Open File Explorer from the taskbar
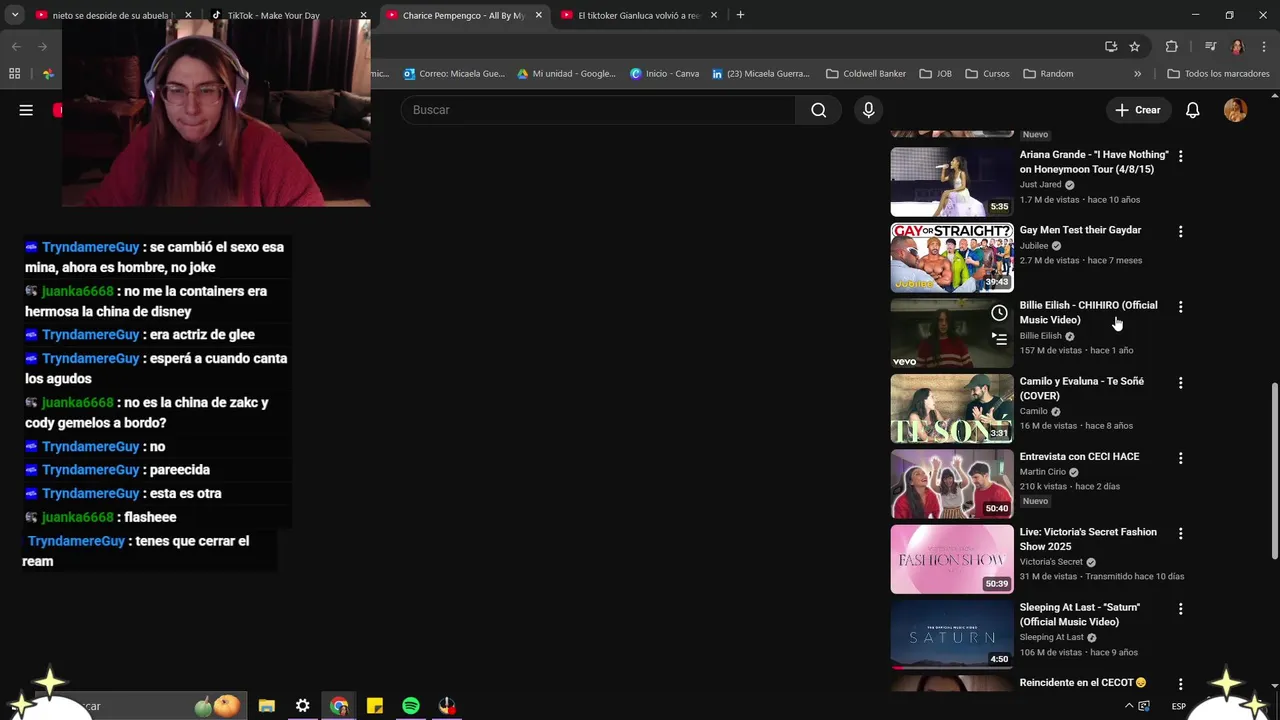The width and height of the screenshot is (1280, 720). [266, 706]
